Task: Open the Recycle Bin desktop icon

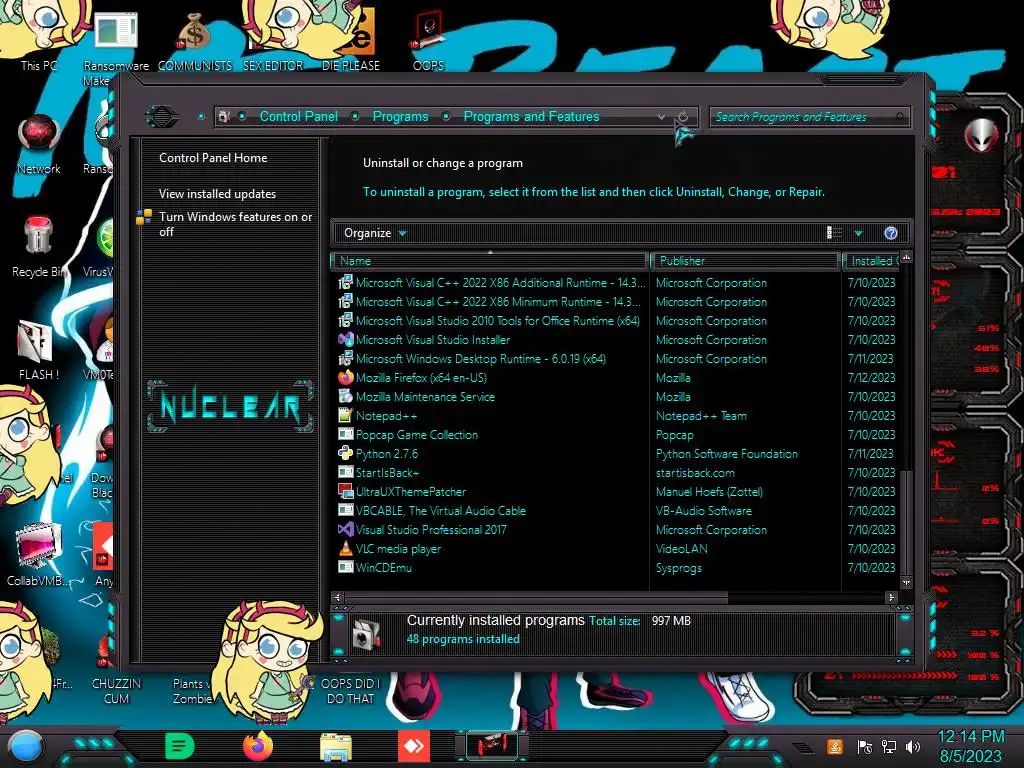Action: 38,247
